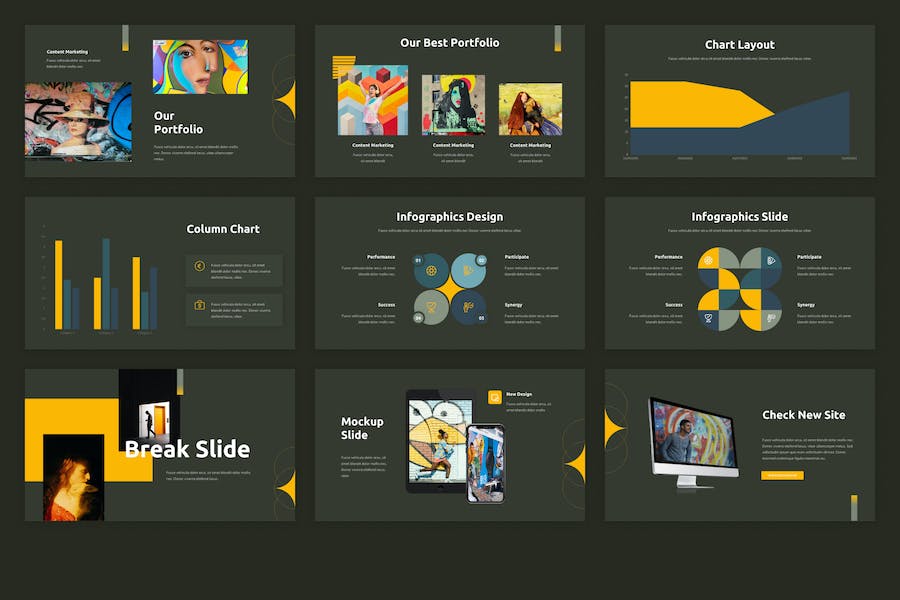Select the Chart Layout slide title
Screen dimensions: 900x600
point(739,45)
